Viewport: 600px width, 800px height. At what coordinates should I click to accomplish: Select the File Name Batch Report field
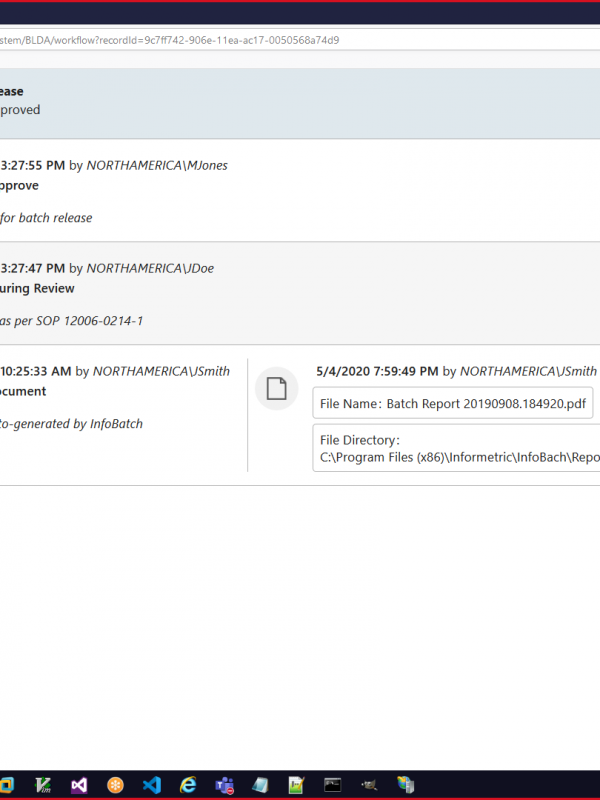coord(453,403)
